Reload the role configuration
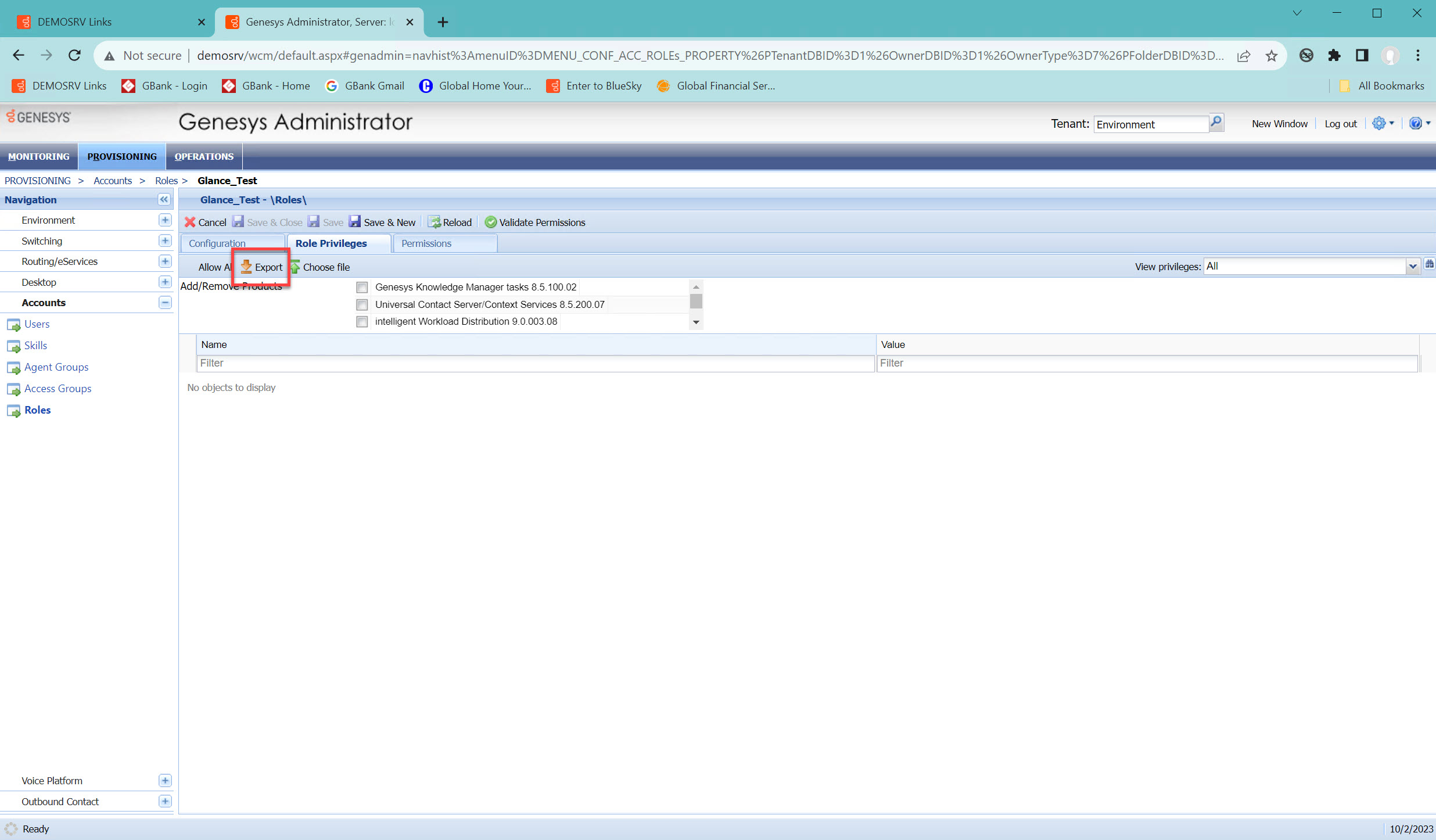 pyautogui.click(x=450, y=222)
